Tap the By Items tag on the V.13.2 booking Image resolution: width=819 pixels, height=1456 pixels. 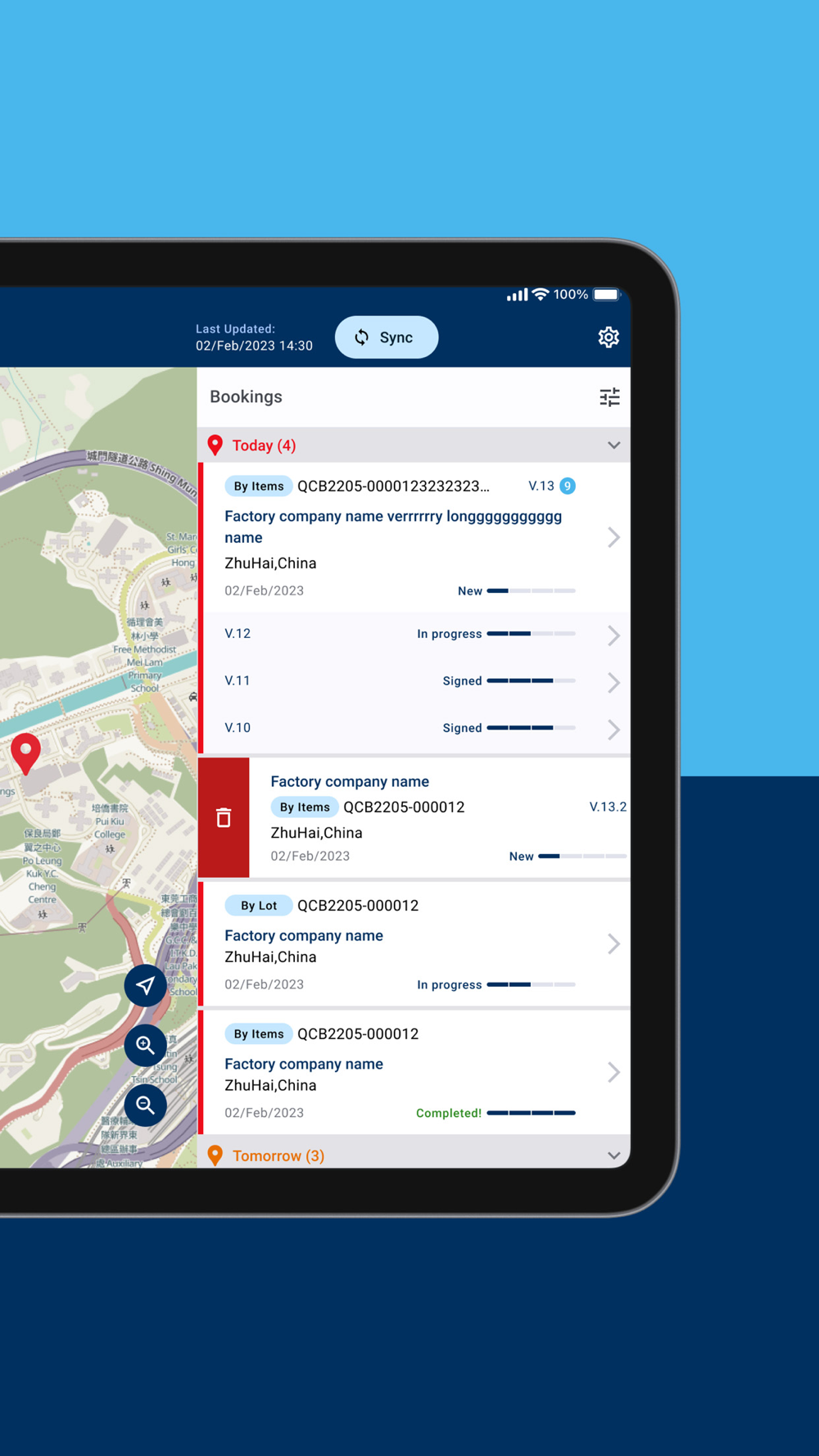coord(305,807)
